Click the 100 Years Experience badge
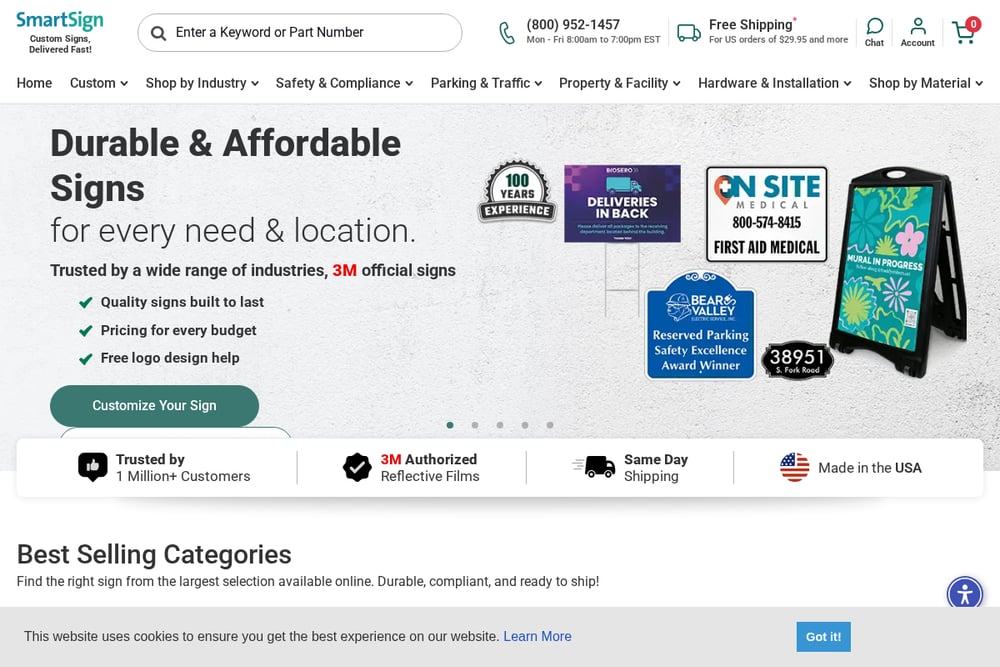This screenshot has width=1000, height=667. (517, 191)
